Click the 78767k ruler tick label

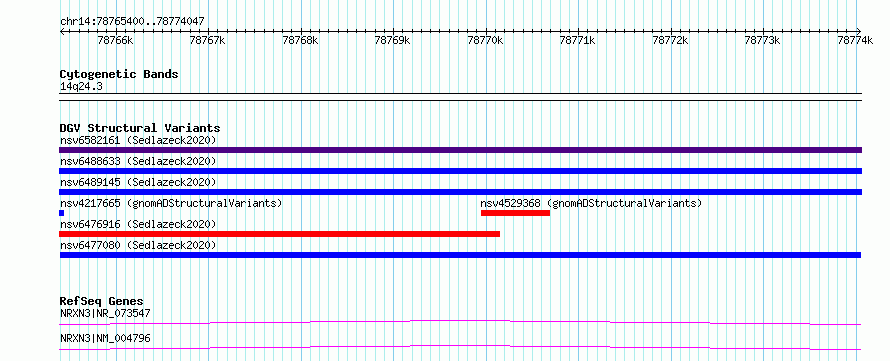click(x=208, y=40)
